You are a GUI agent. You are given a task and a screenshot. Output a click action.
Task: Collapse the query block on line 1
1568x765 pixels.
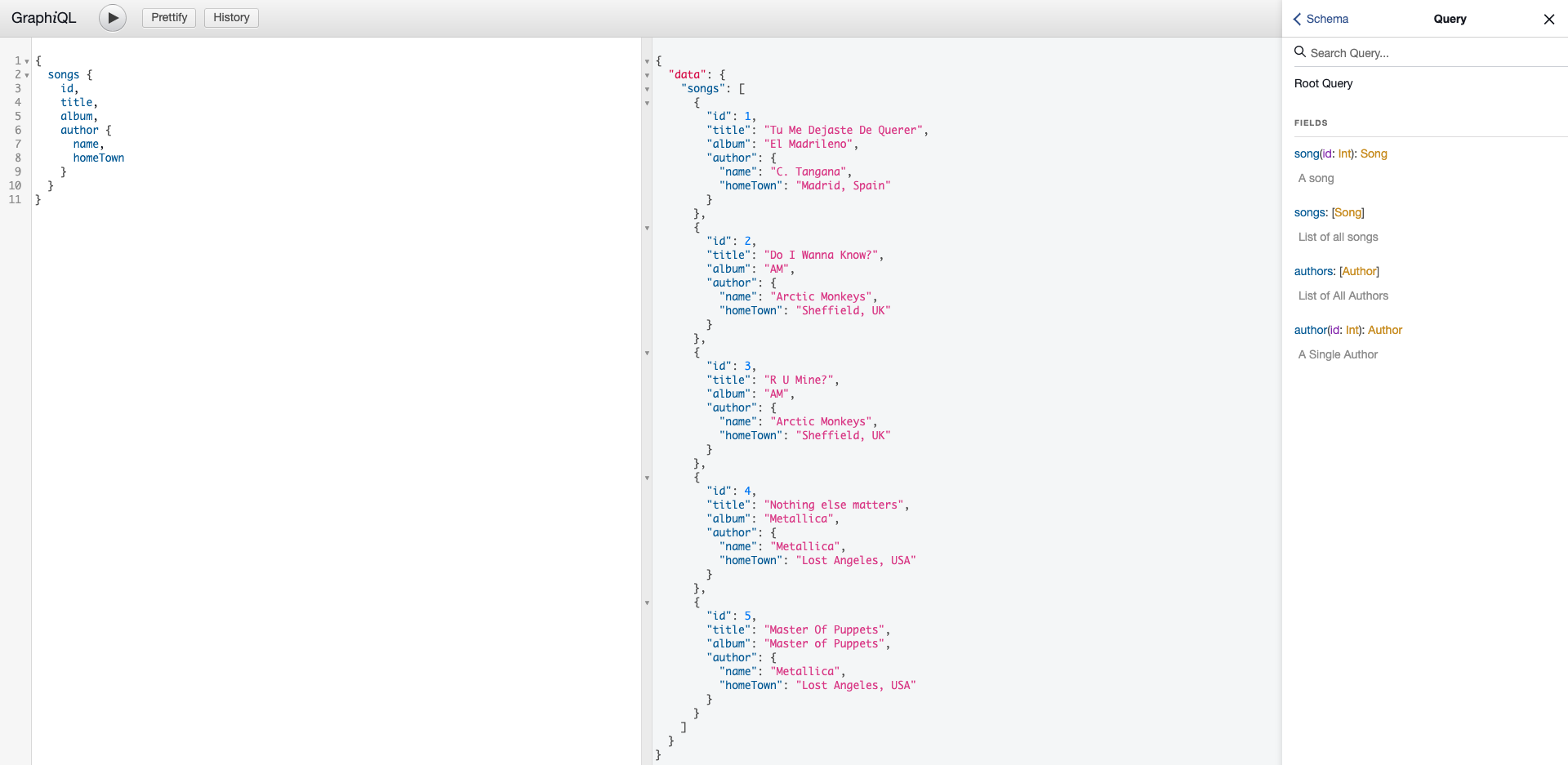(x=29, y=60)
